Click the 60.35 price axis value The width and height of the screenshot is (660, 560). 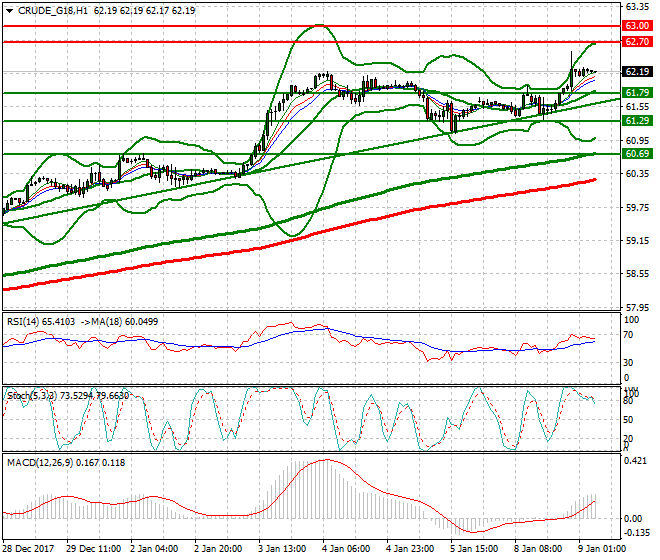637,173
